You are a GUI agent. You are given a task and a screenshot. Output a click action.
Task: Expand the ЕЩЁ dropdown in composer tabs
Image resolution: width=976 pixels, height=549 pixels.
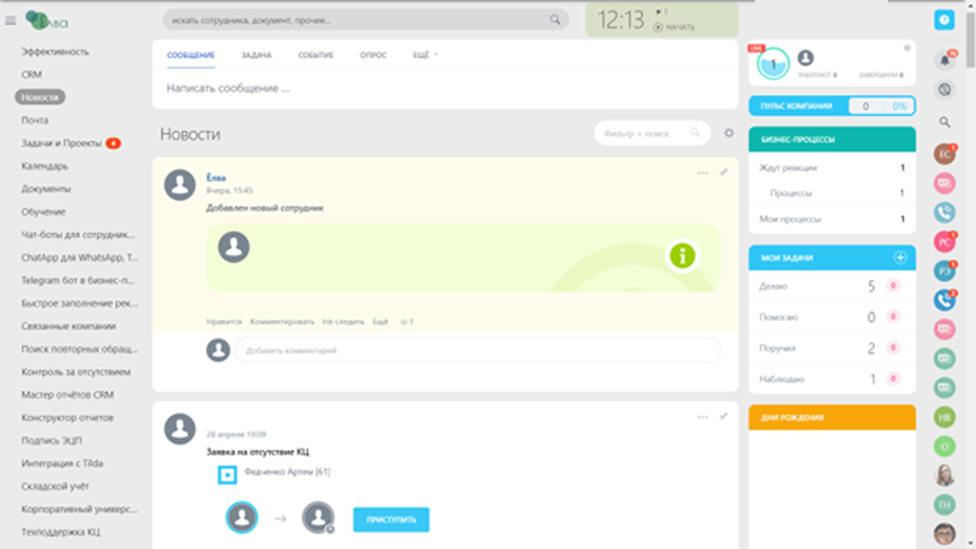pos(425,55)
